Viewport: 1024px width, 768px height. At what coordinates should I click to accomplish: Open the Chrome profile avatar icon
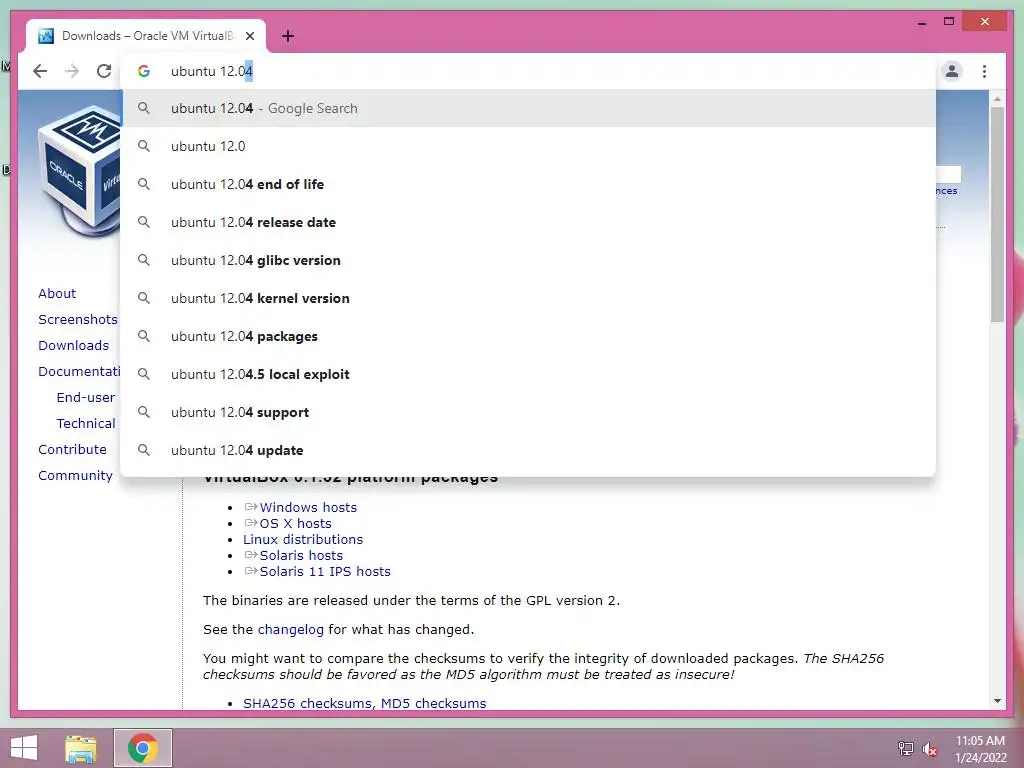point(952,71)
